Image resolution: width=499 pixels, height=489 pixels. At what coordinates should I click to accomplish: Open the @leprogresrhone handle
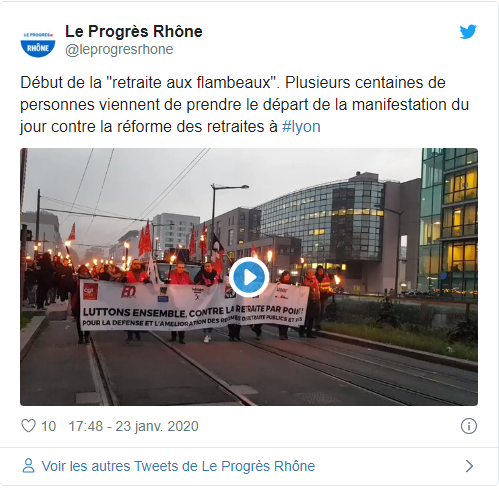(119, 49)
